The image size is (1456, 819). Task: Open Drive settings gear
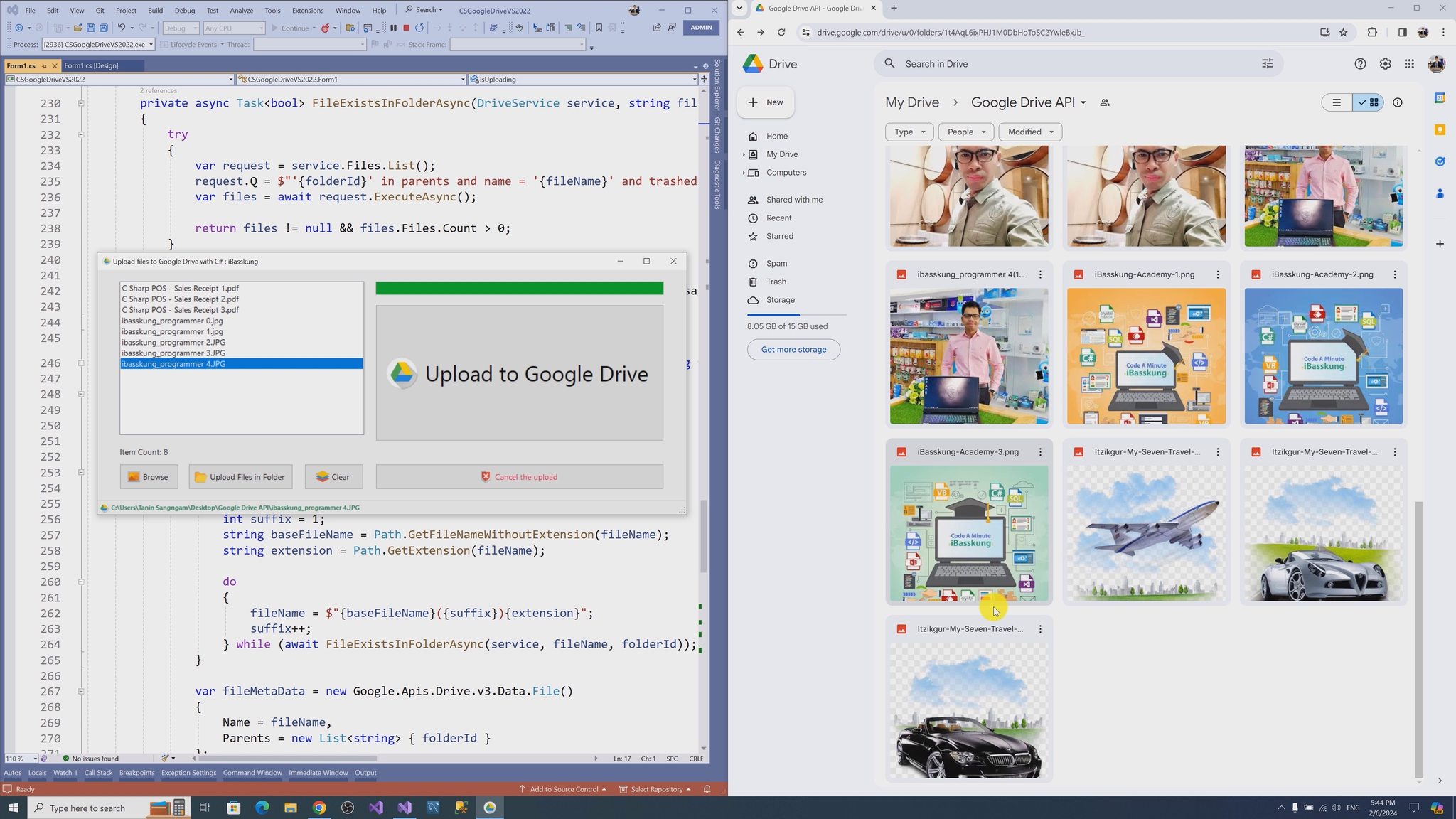1385,64
